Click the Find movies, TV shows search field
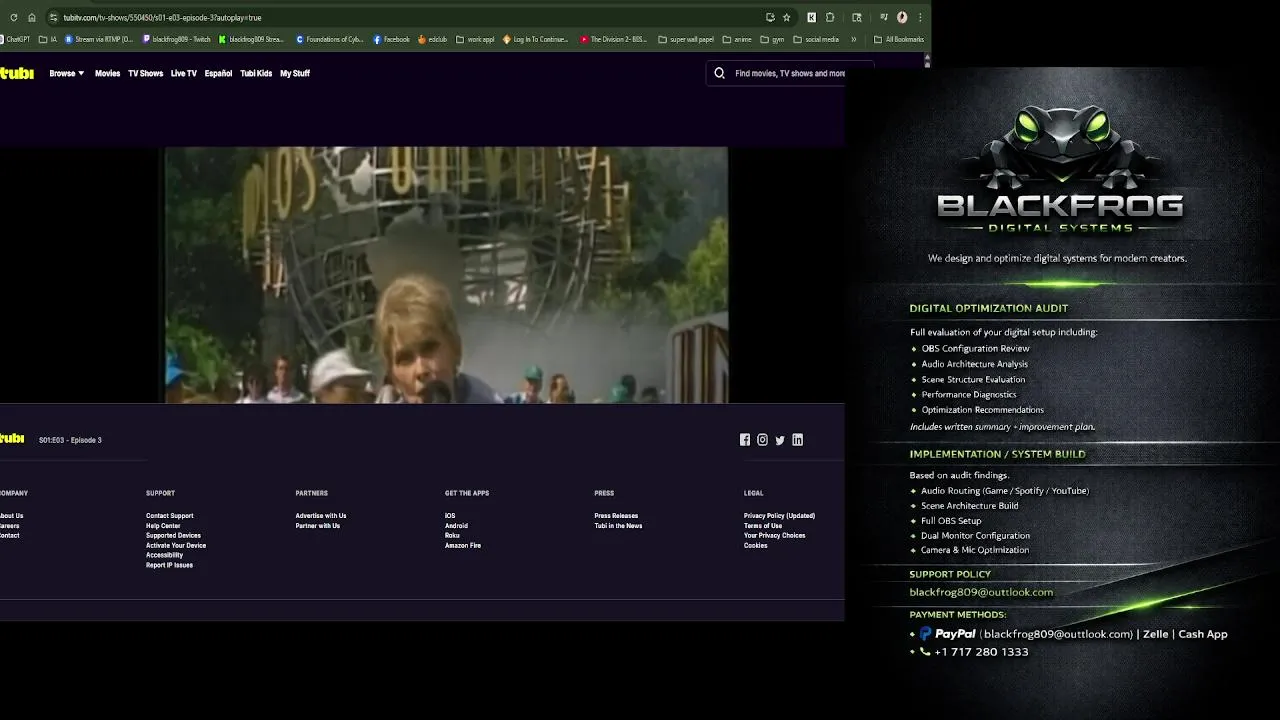1280x720 pixels. (790, 73)
